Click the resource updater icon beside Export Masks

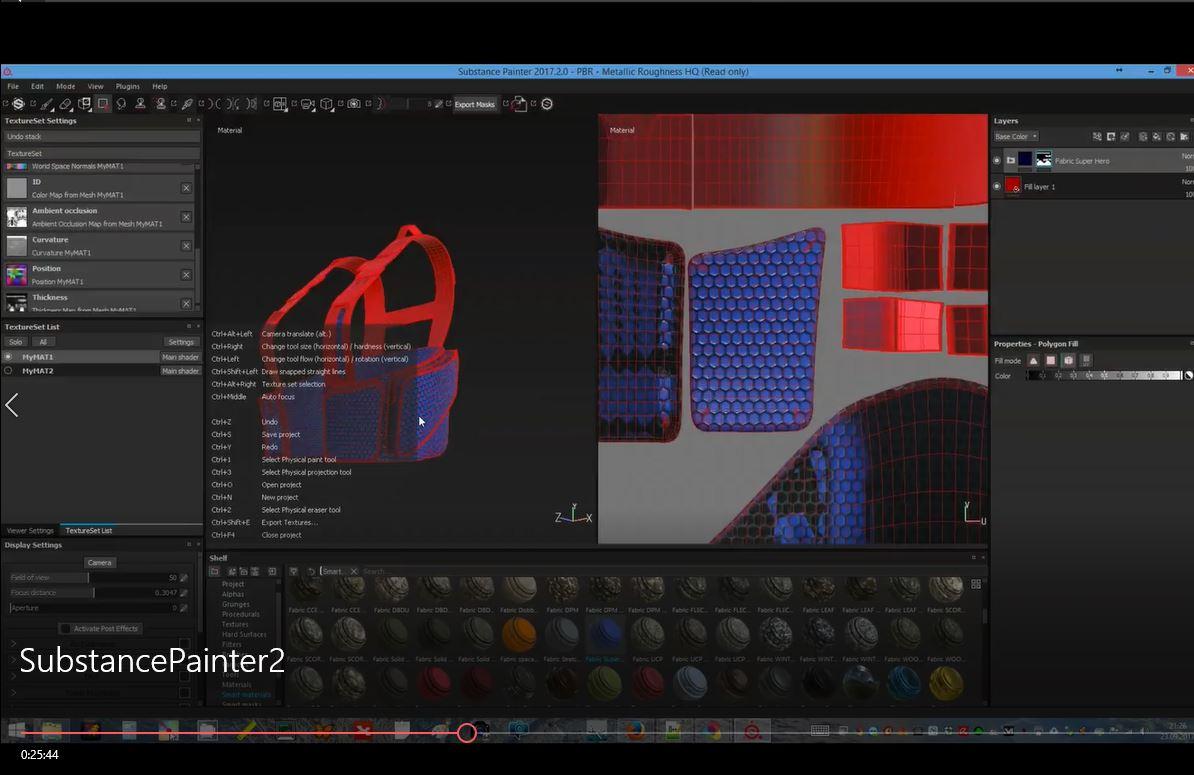[519, 104]
